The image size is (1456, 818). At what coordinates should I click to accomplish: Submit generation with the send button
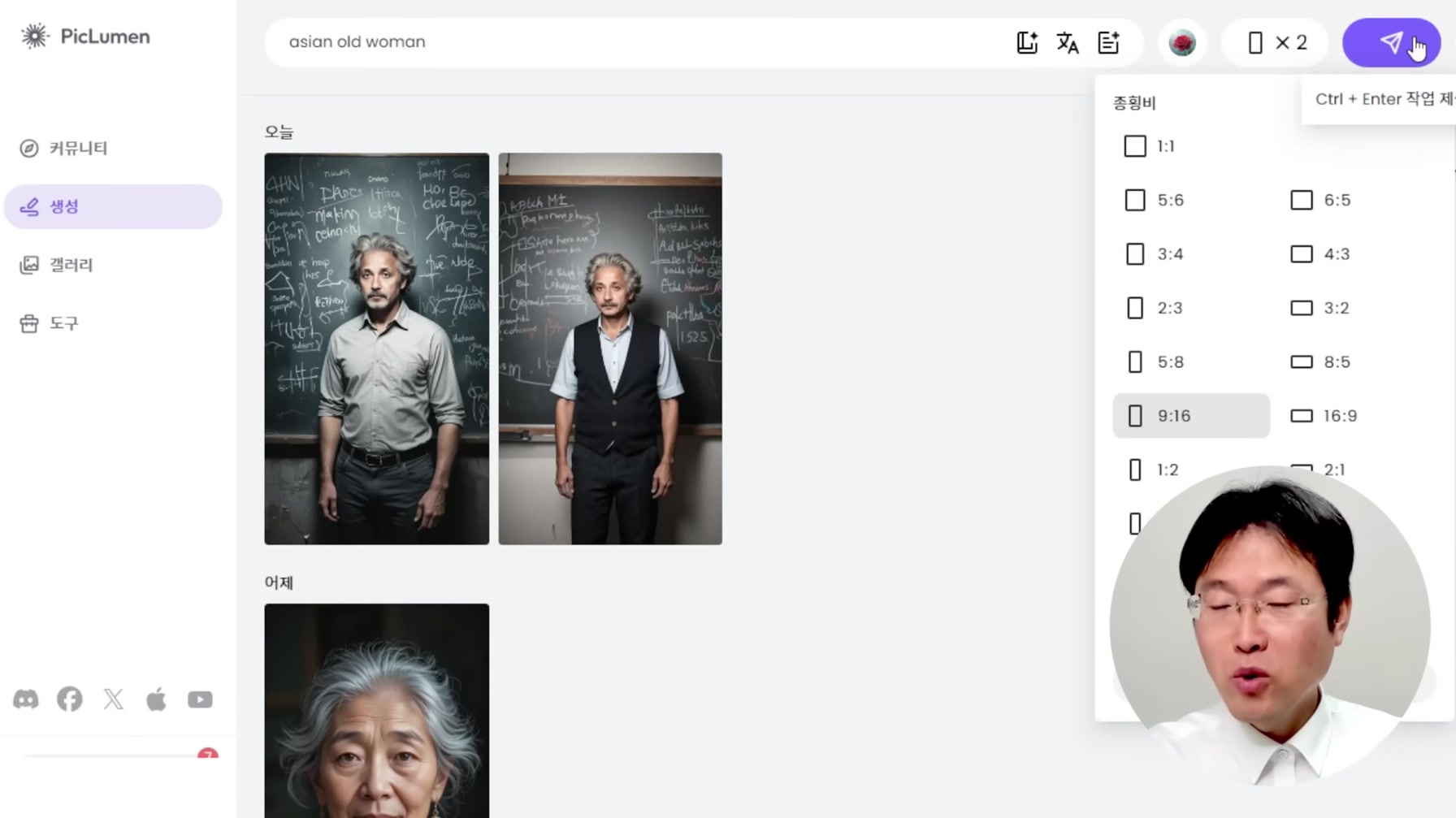pyautogui.click(x=1391, y=42)
